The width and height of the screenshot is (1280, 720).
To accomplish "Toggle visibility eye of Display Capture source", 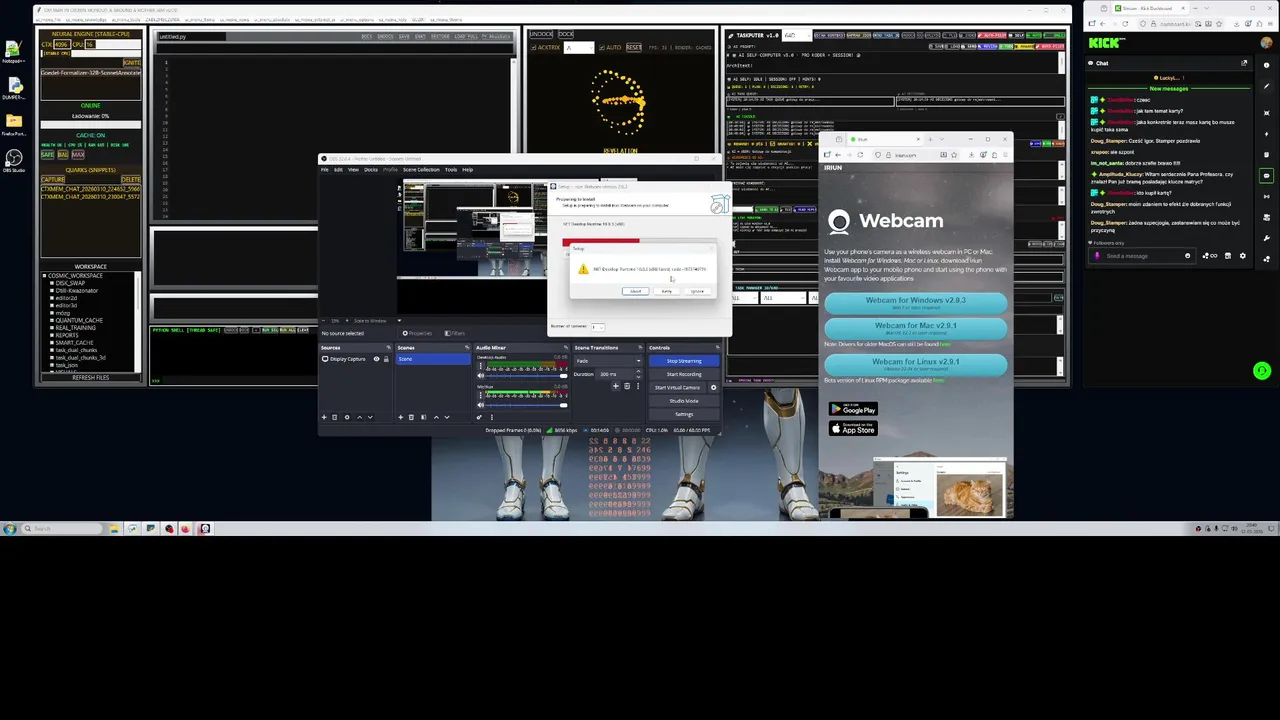I will point(376,359).
